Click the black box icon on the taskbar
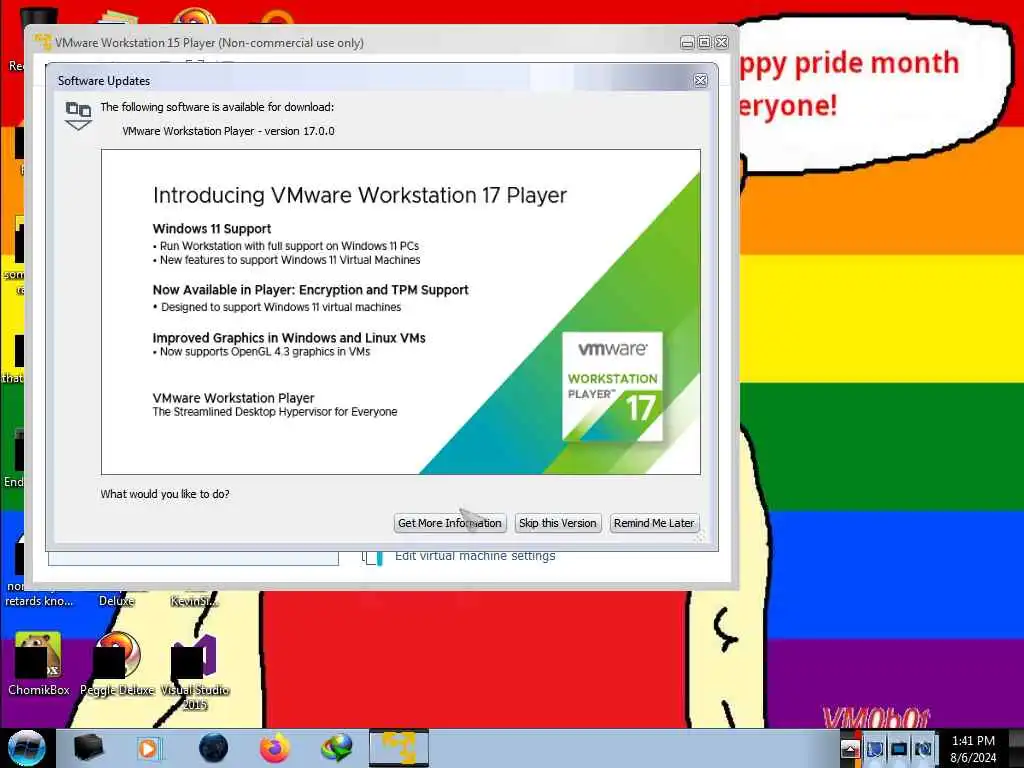 tap(89, 748)
